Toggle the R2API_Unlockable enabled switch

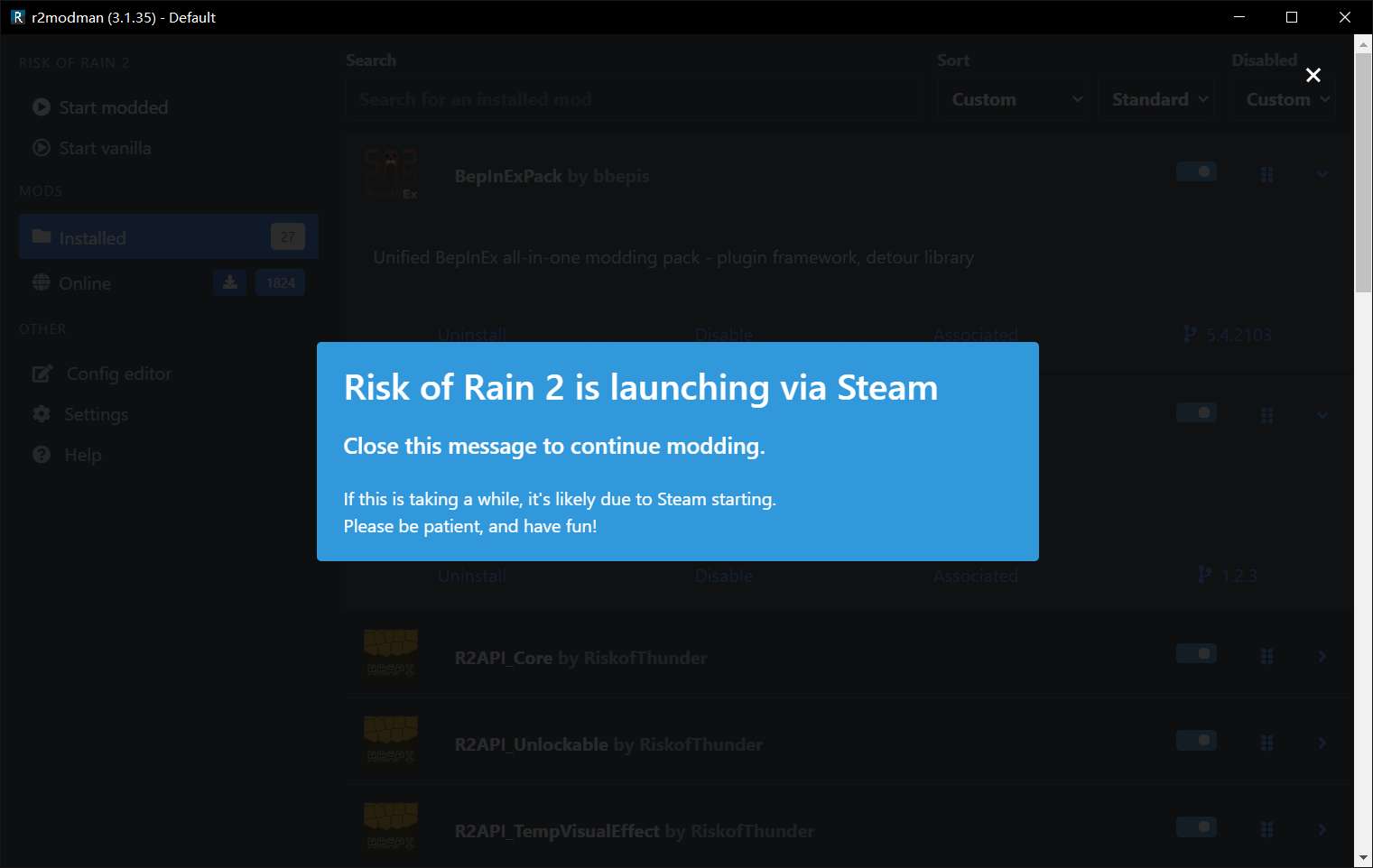click(1196, 741)
